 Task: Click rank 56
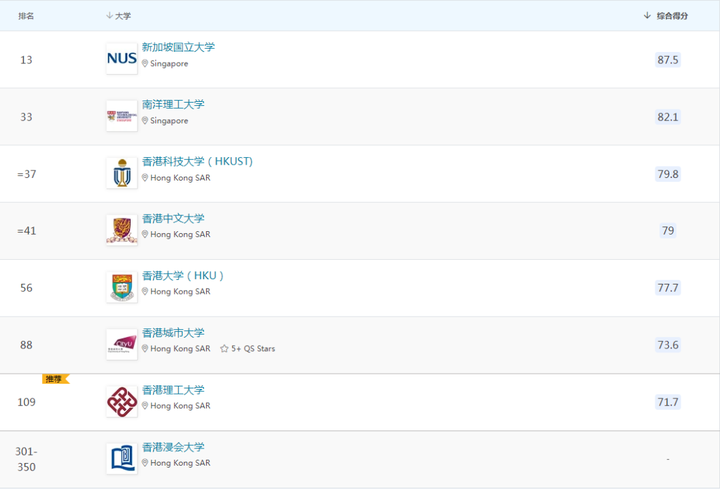[26, 288]
